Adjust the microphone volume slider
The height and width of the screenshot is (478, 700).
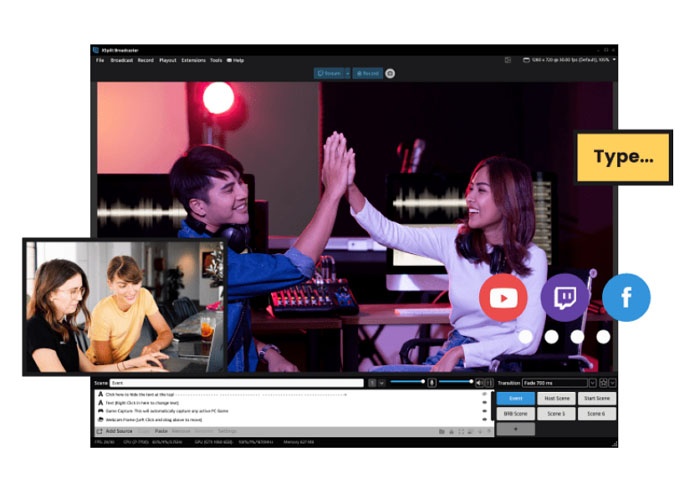[x=407, y=382]
